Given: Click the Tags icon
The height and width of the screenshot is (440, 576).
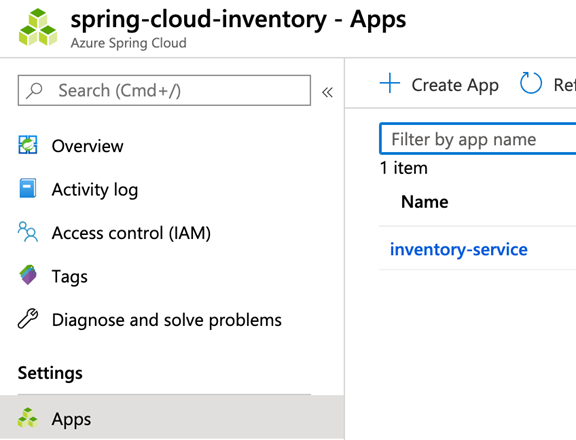Looking at the screenshot, I should 28,275.
